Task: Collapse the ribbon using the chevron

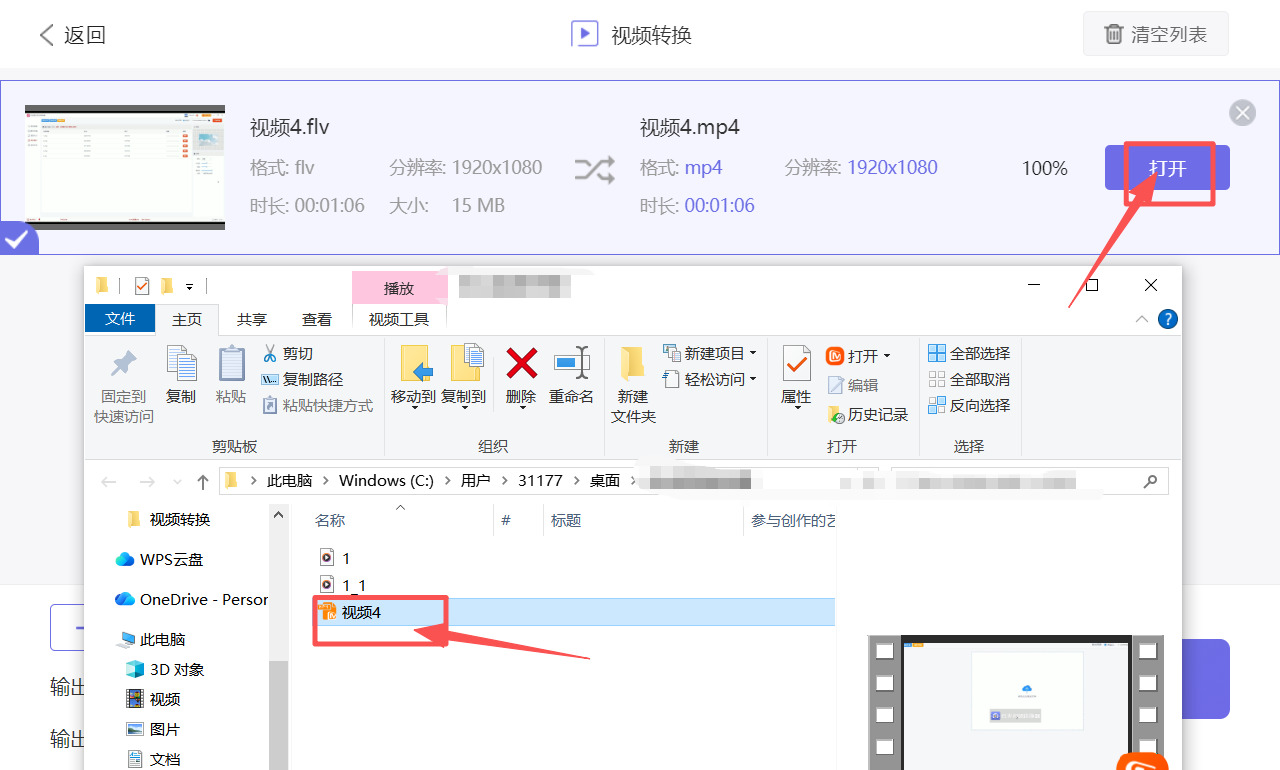Action: coord(1141,318)
